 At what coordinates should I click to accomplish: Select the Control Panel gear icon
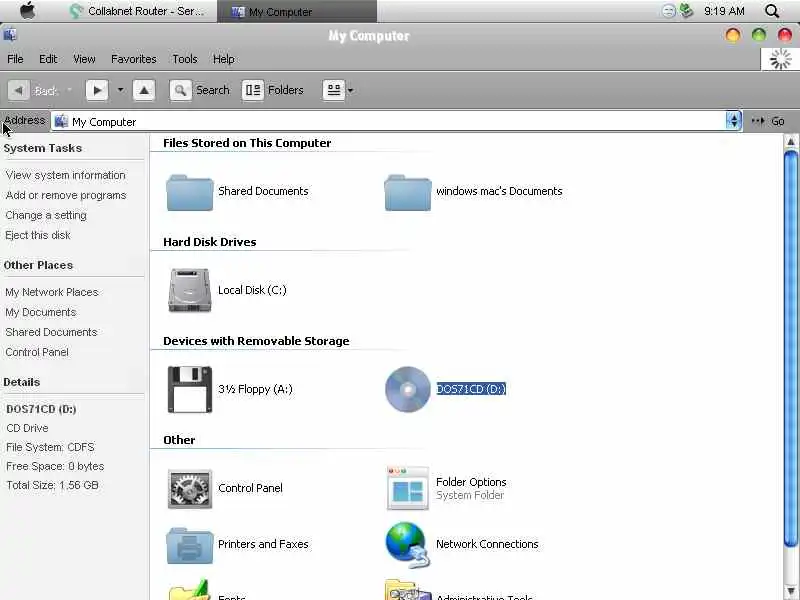click(190, 489)
